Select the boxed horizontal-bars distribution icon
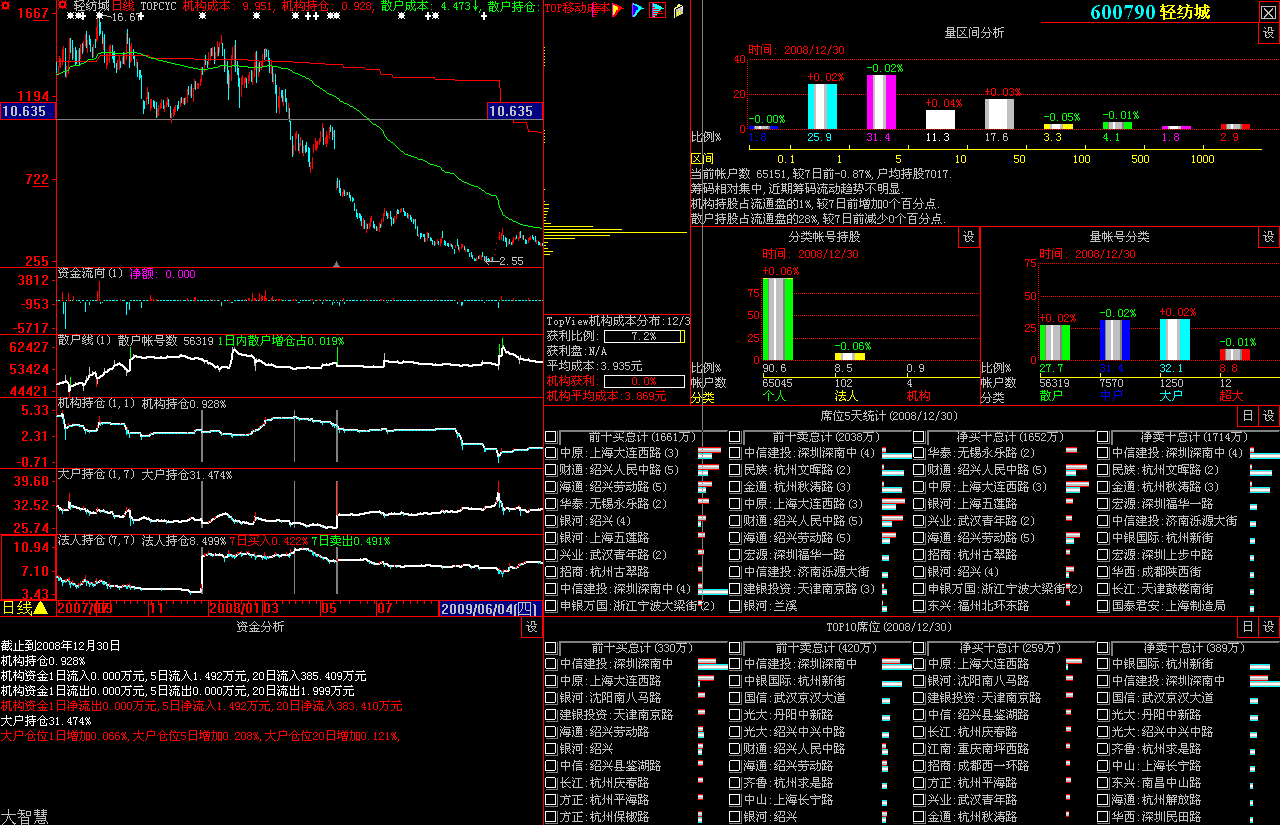Screen dimensions: 1280x825 tap(657, 10)
